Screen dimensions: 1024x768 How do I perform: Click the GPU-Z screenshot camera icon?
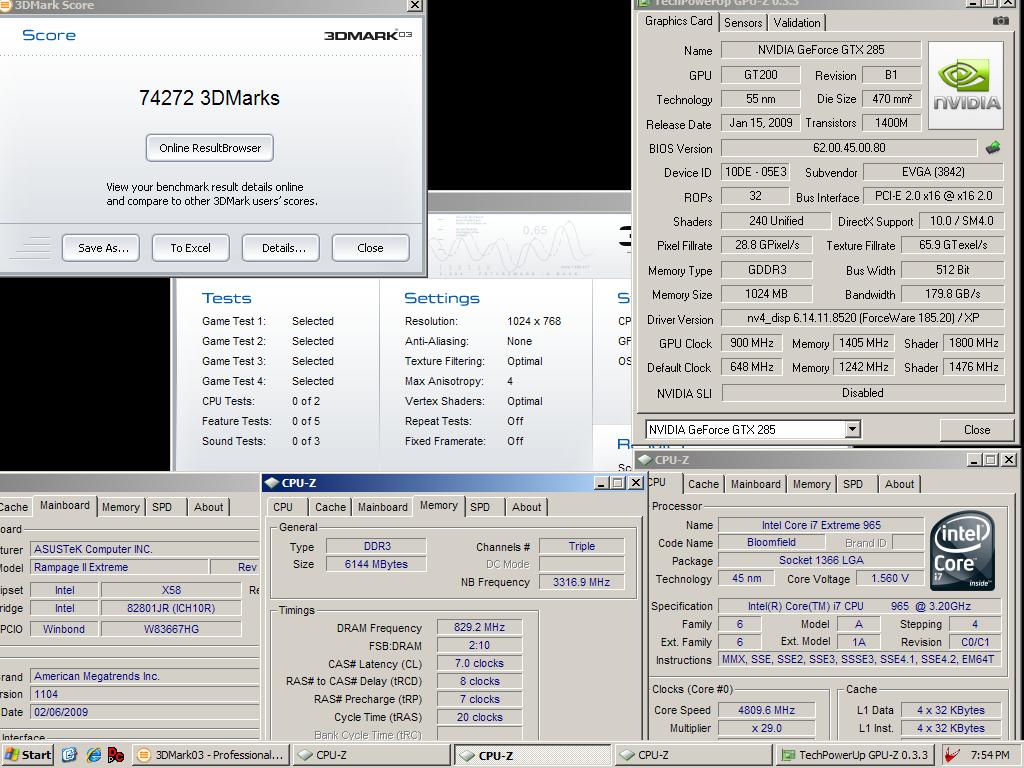point(1000,21)
